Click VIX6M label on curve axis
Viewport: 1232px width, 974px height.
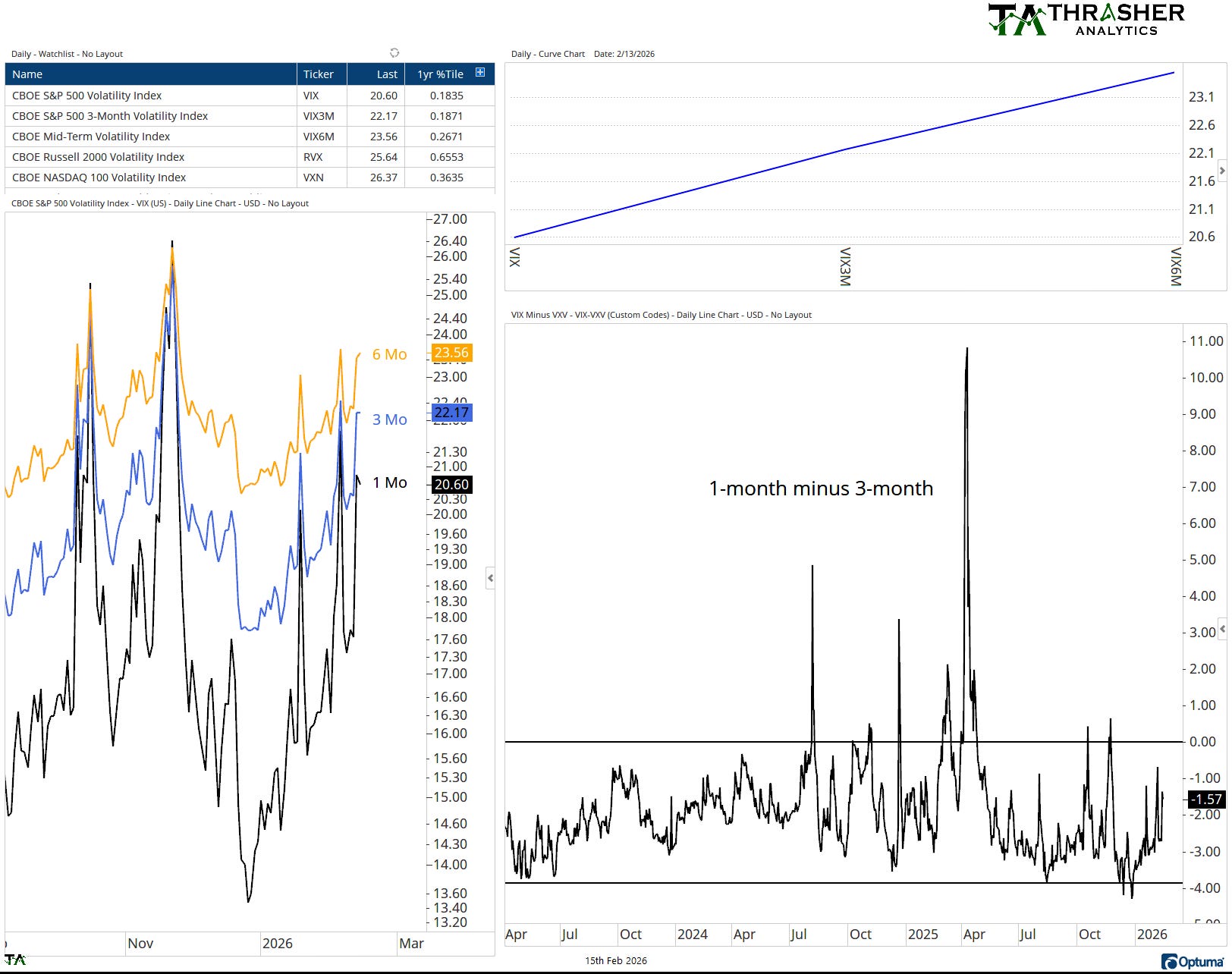tap(1175, 266)
